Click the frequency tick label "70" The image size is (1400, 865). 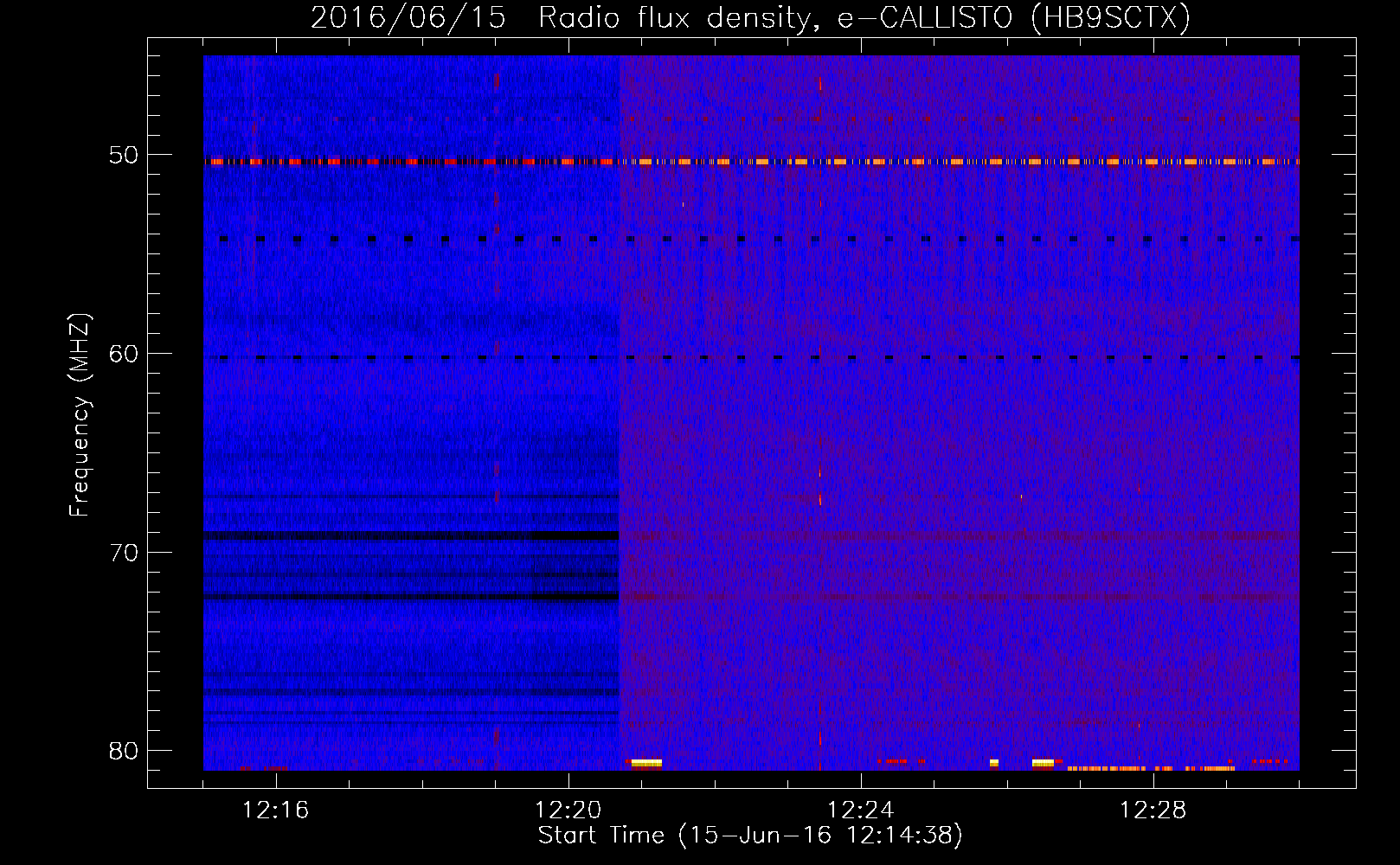124,553
